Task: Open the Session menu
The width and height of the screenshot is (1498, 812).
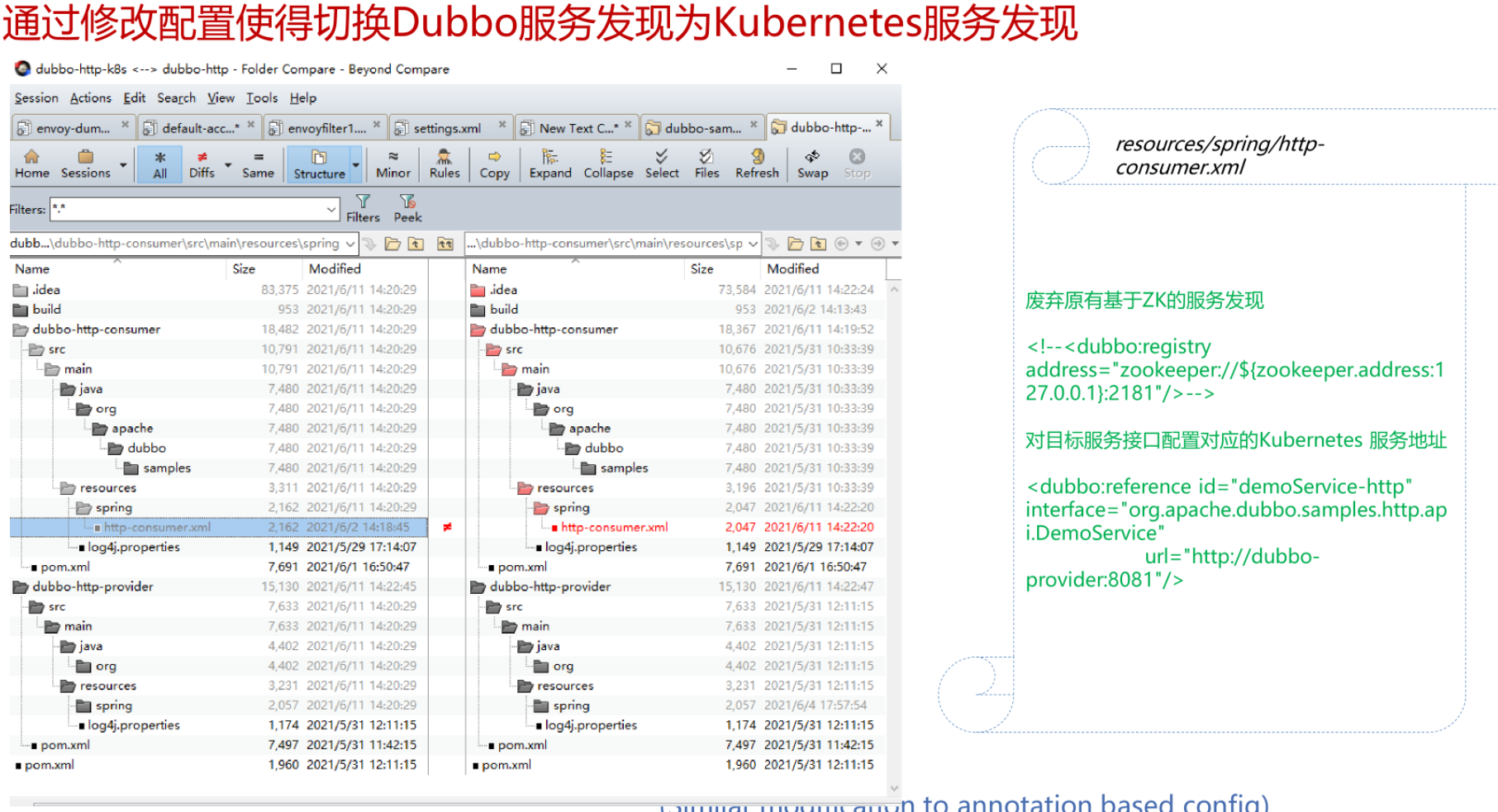Action: [x=36, y=97]
